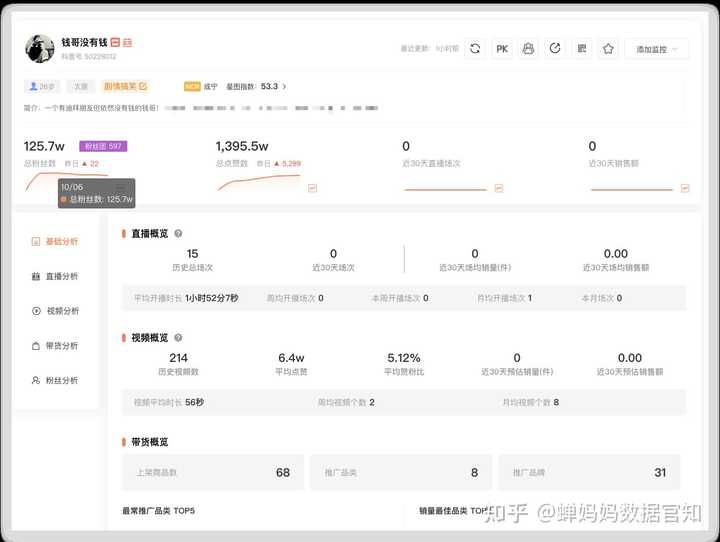The image size is (720, 542).
Task: Click the 视频概览 section title
Action: click(x=150, y=338)
